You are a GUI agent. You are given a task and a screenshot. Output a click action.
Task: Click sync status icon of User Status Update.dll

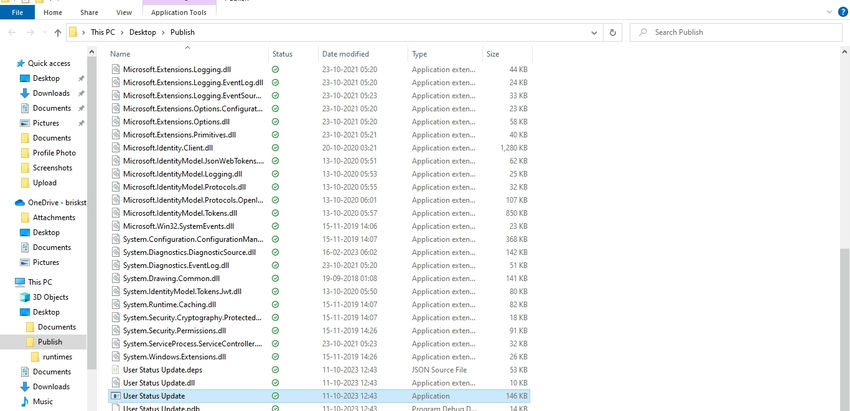(x=275, y=383)
